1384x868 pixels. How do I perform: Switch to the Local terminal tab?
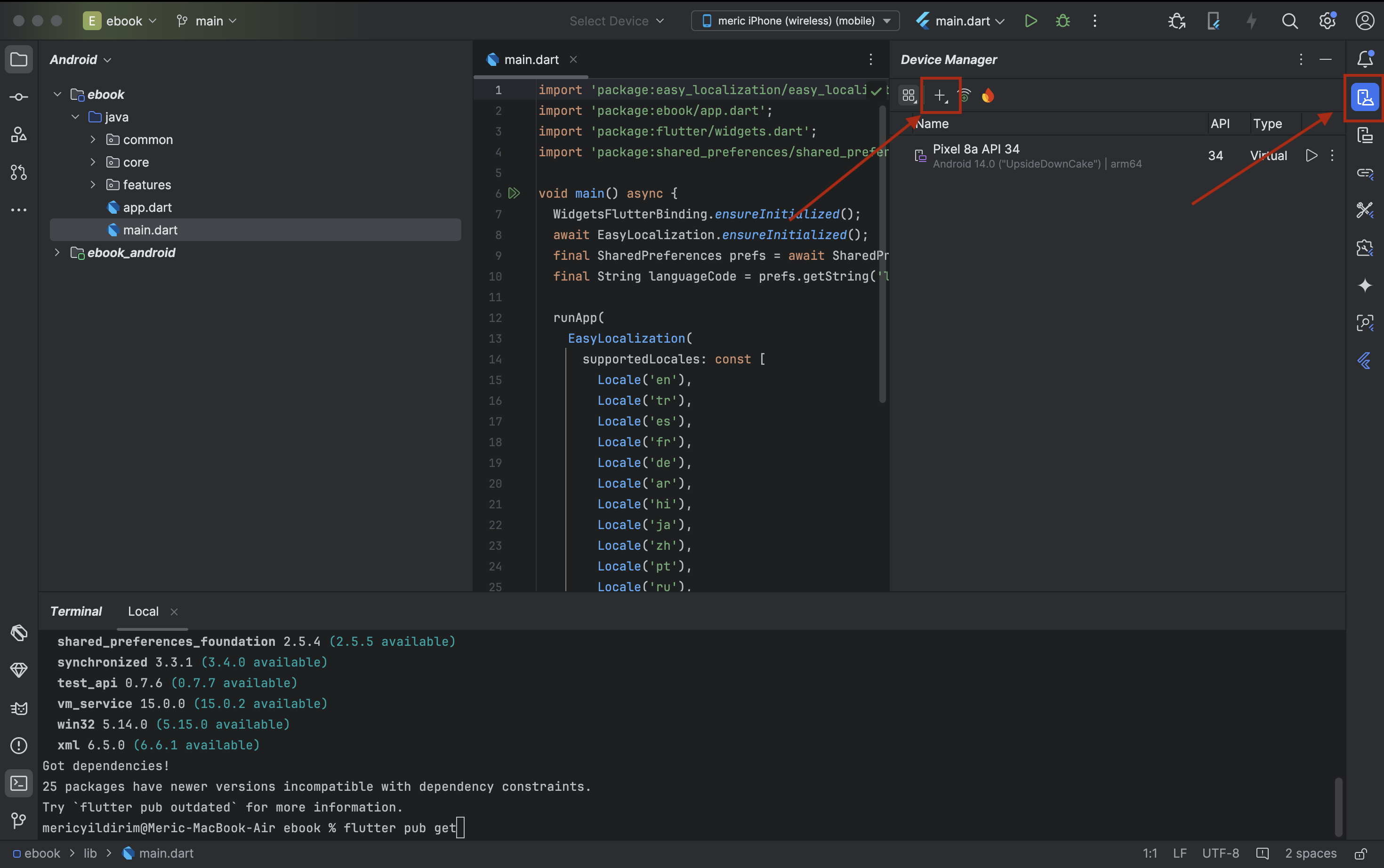click(x=143, y=611)
